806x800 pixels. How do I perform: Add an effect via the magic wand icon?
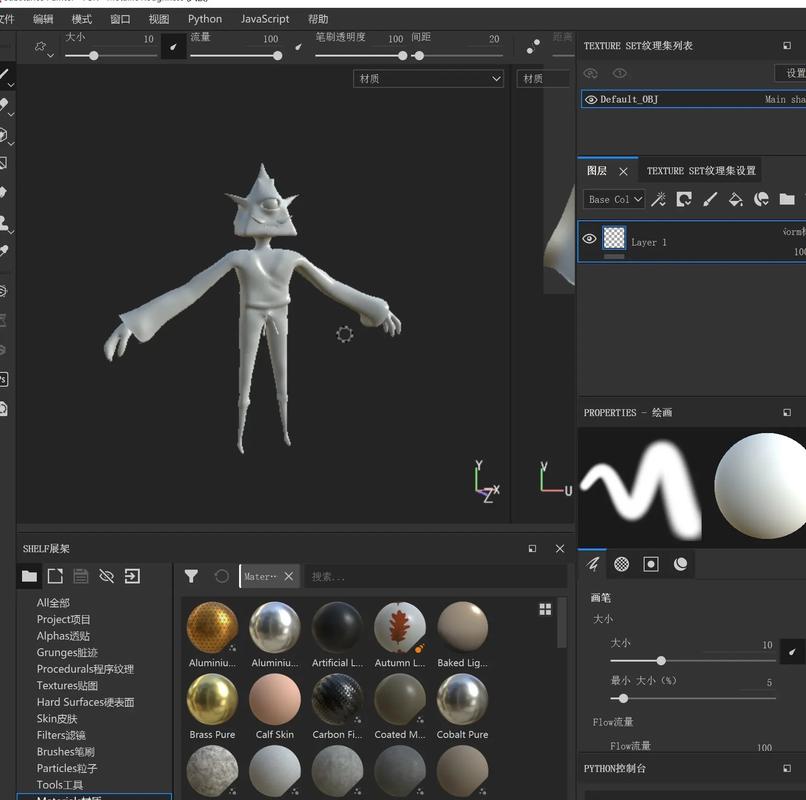[x=659, y=199]
